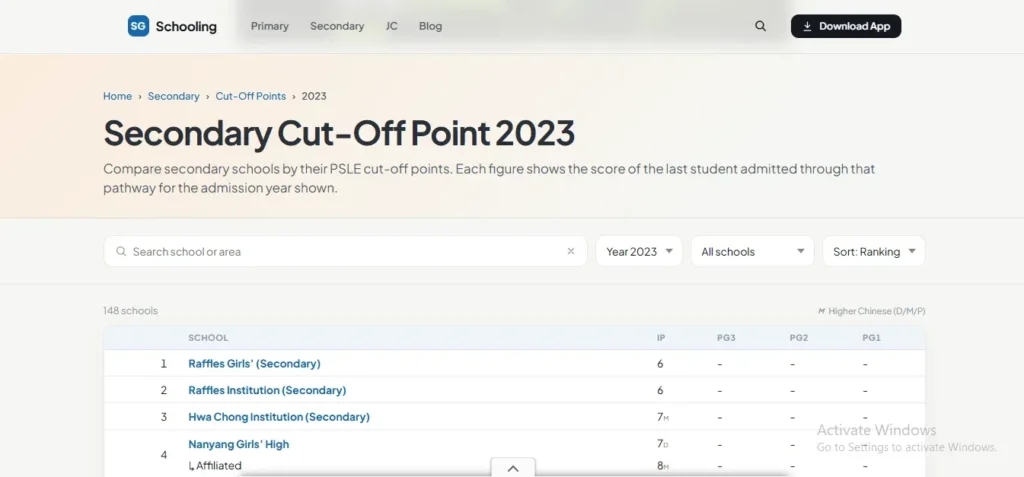Click IP score 6 for Raffles Institution
Screen dimensions: 1024x477
[x=660, y=390]
